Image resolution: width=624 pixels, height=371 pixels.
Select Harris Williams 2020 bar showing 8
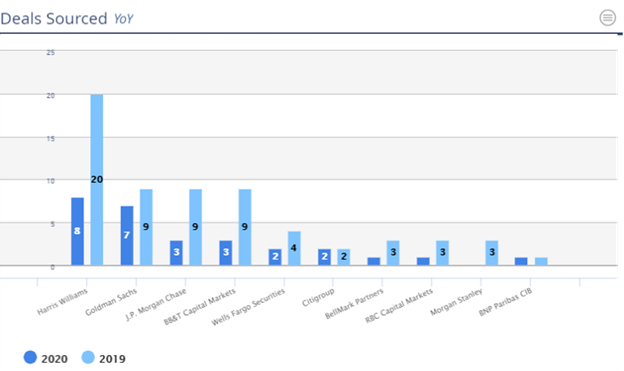78,231
